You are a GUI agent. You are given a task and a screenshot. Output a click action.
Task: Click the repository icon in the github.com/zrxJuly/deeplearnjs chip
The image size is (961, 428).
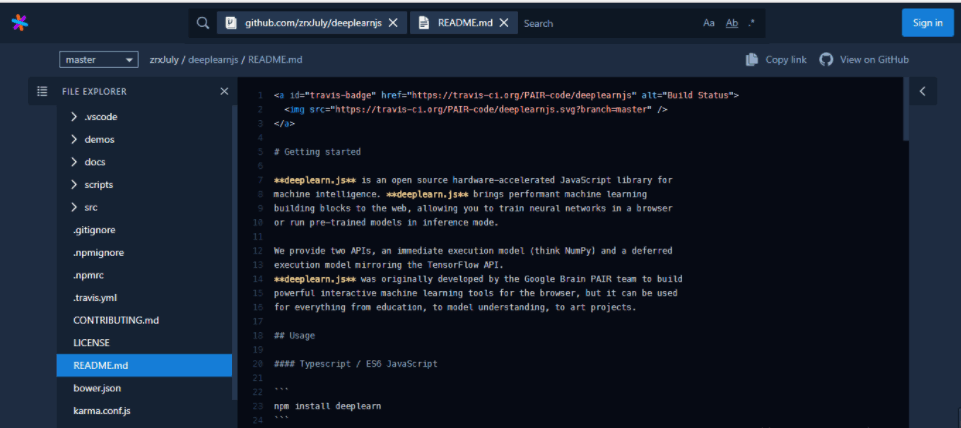pos(230,23)
